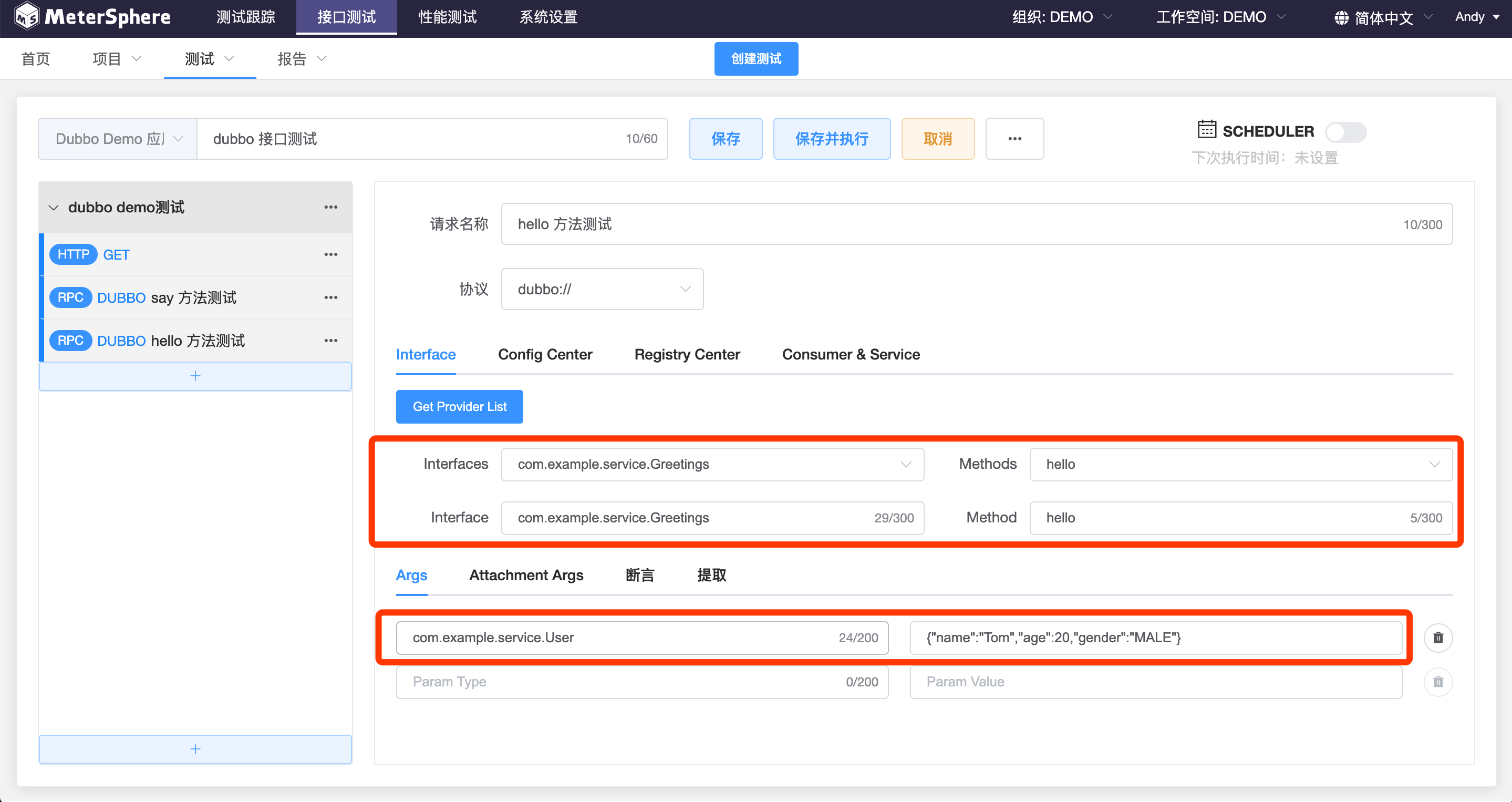This screenshot has height=802, width=1512.
Task: Click the 保存并执行 button
Action: pos(831,139)
